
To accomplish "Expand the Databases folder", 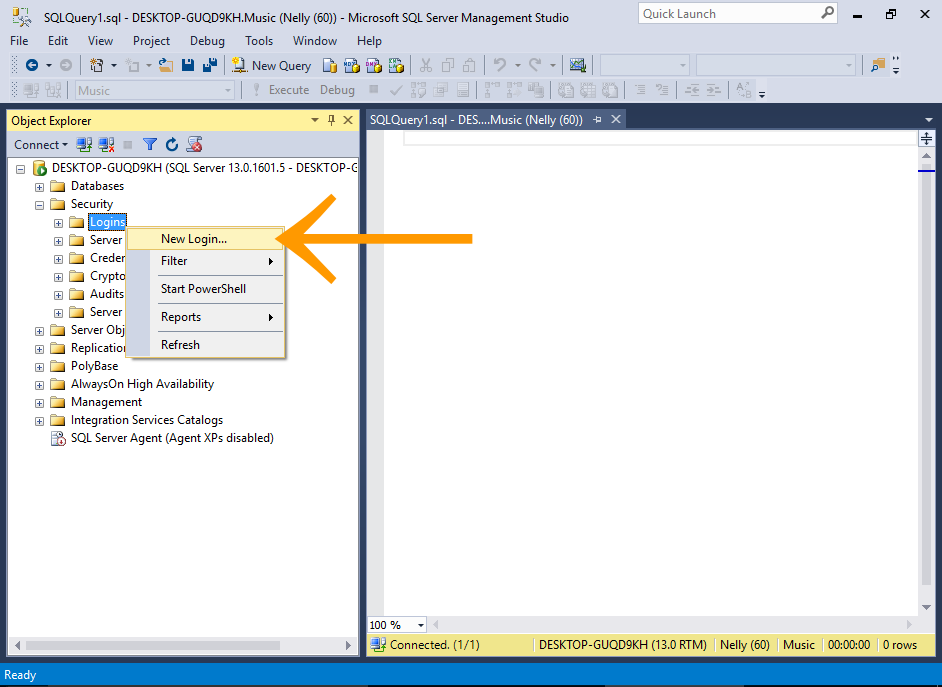I will point(40,185).
